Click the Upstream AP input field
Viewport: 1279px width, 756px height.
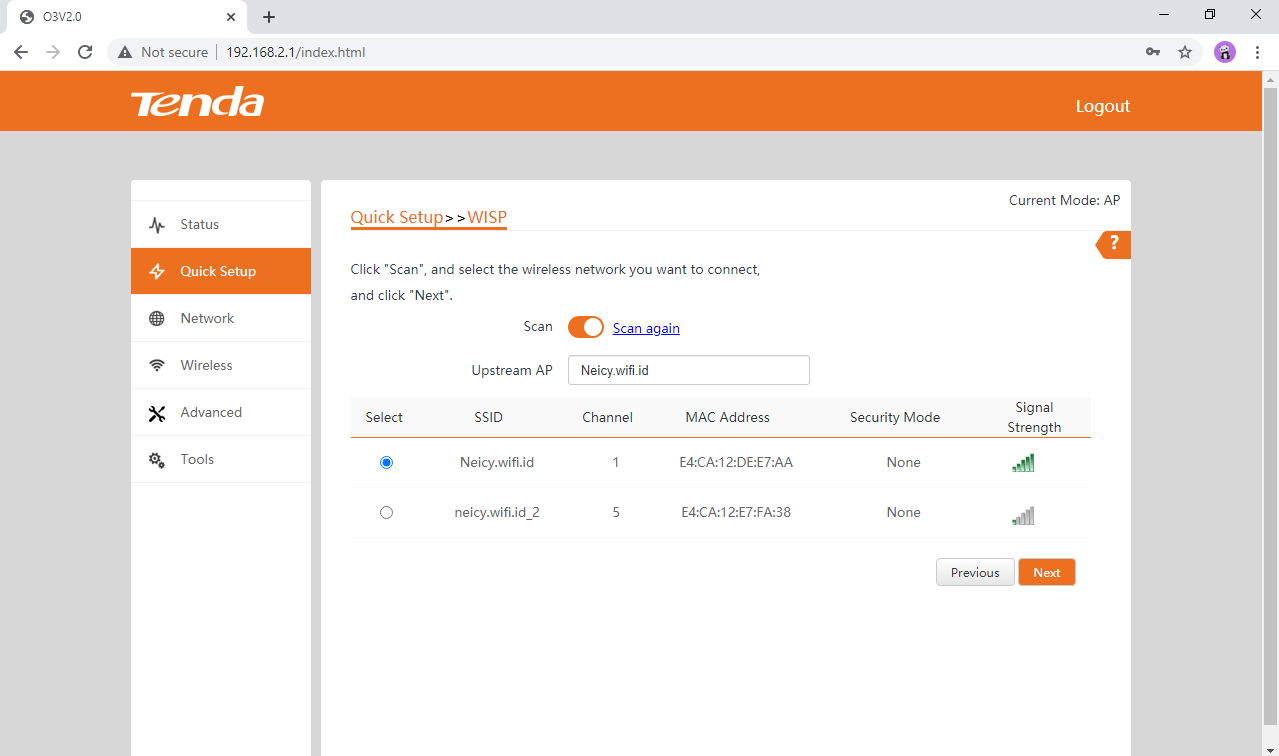[x=689, y=370]
